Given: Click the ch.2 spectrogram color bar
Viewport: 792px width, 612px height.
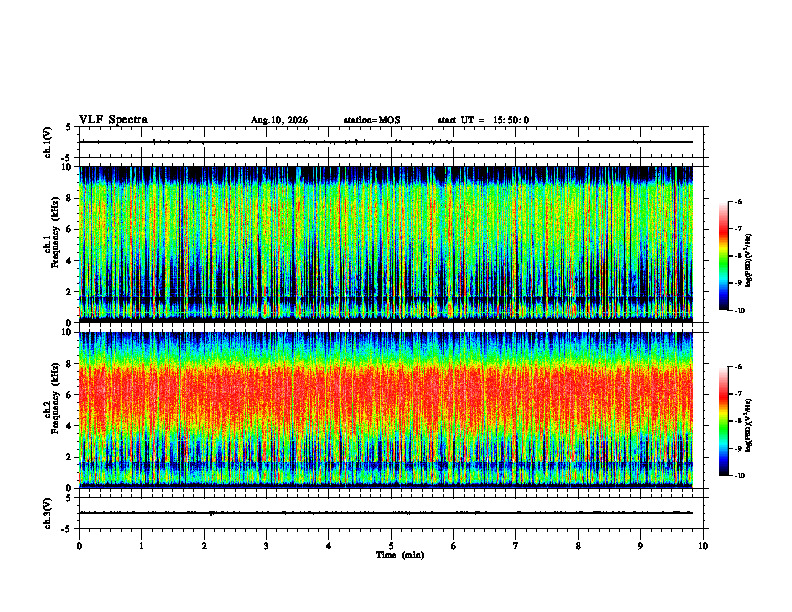Looking at the screenshot, I should point(724,421).
